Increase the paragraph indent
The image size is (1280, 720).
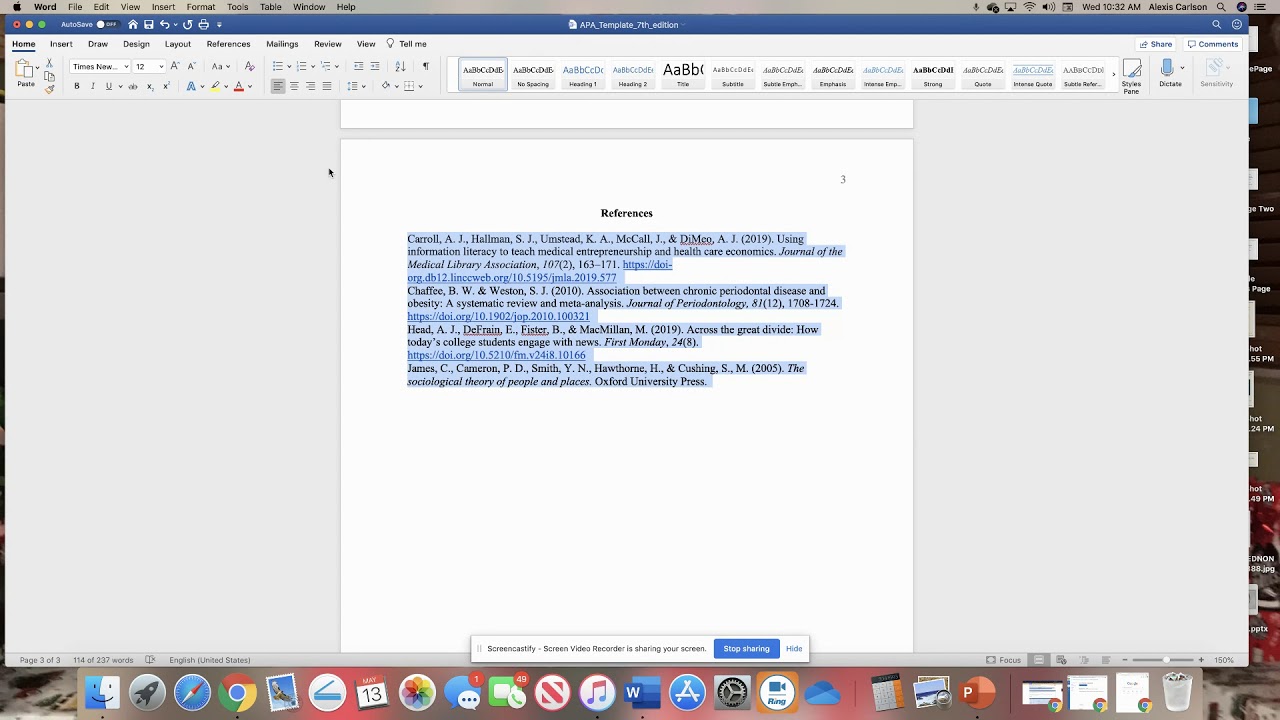(x=375, y=66)
